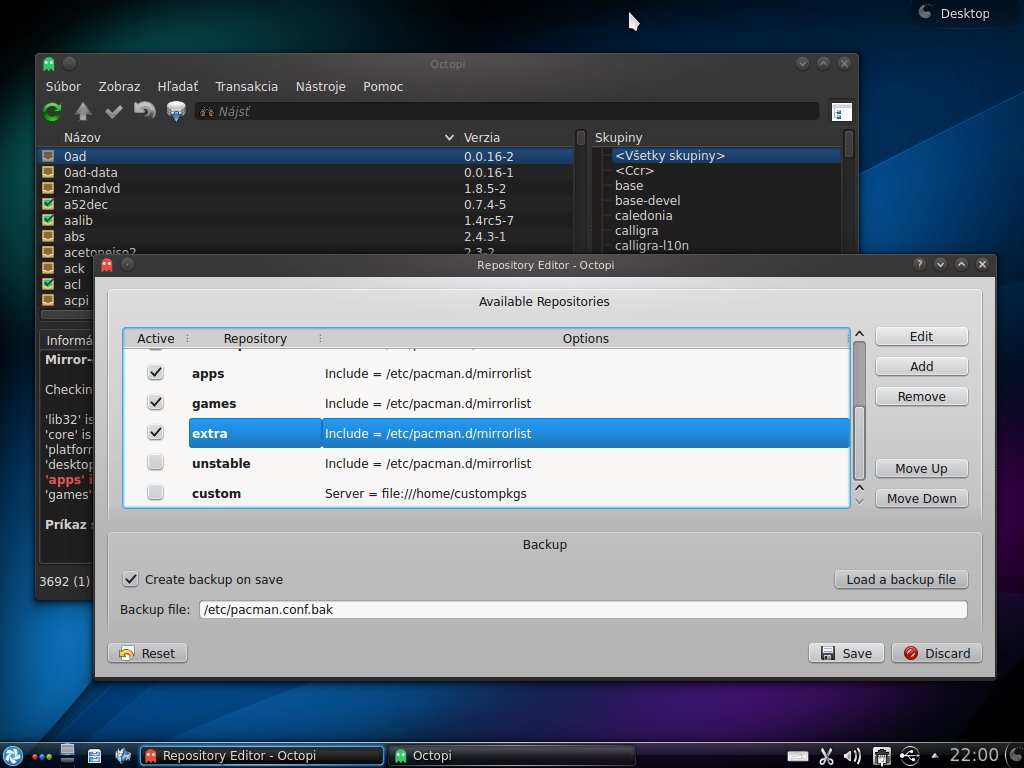Open the file manager icon in taskbar
Screen dimensions: 1024x768
(94, 756)
